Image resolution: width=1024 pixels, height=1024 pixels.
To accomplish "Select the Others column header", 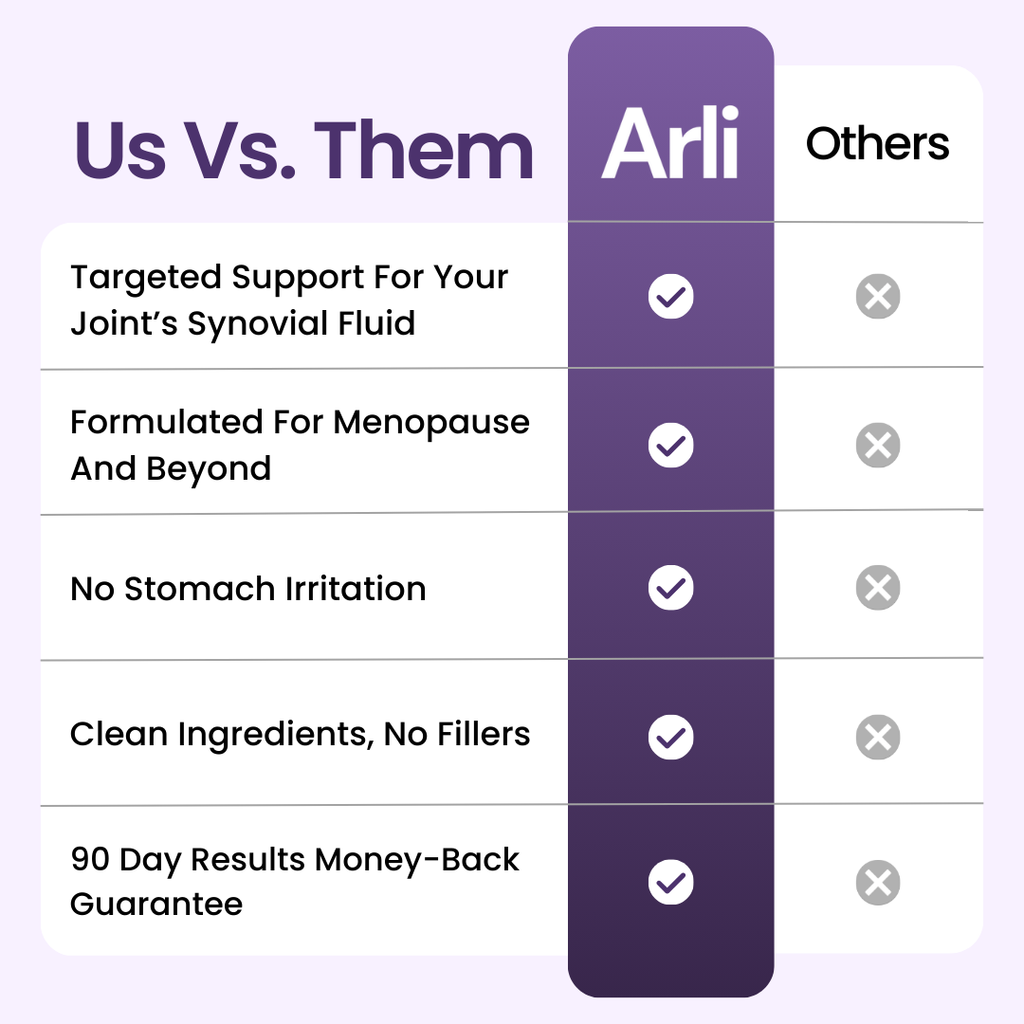I will (877, 144).
